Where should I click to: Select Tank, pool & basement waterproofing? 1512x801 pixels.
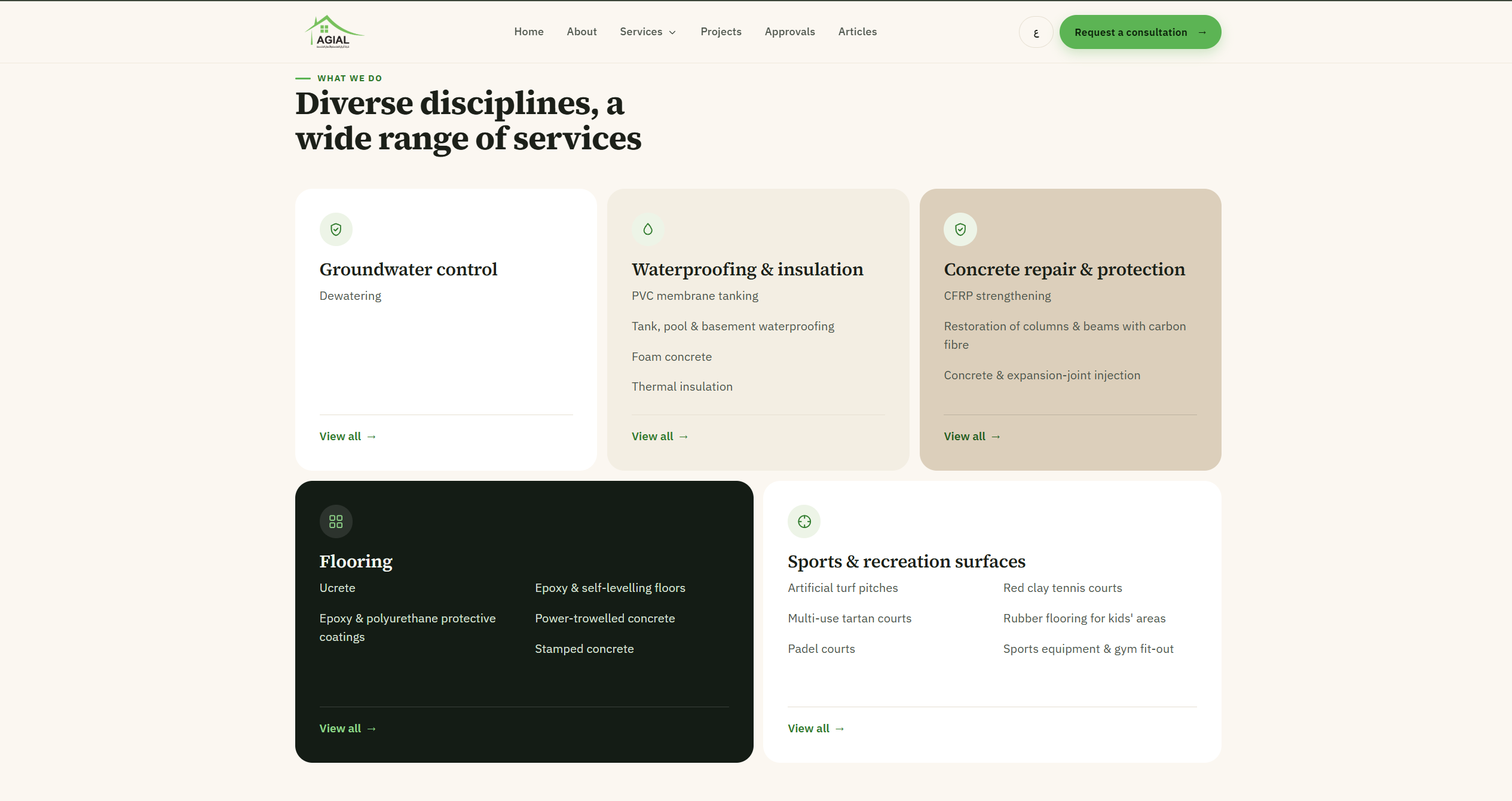pyautogui.click(x=733, y=326)
